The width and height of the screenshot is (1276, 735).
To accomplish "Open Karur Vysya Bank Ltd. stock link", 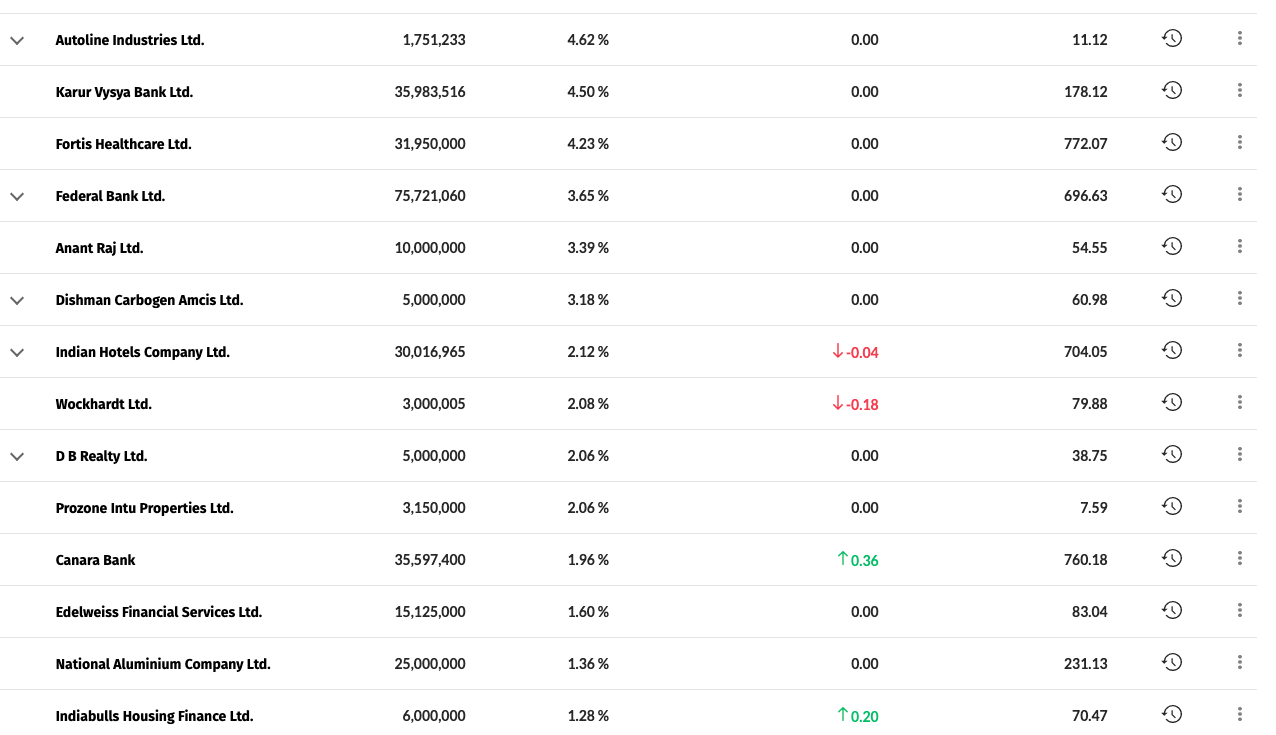I will click(124, 92).
